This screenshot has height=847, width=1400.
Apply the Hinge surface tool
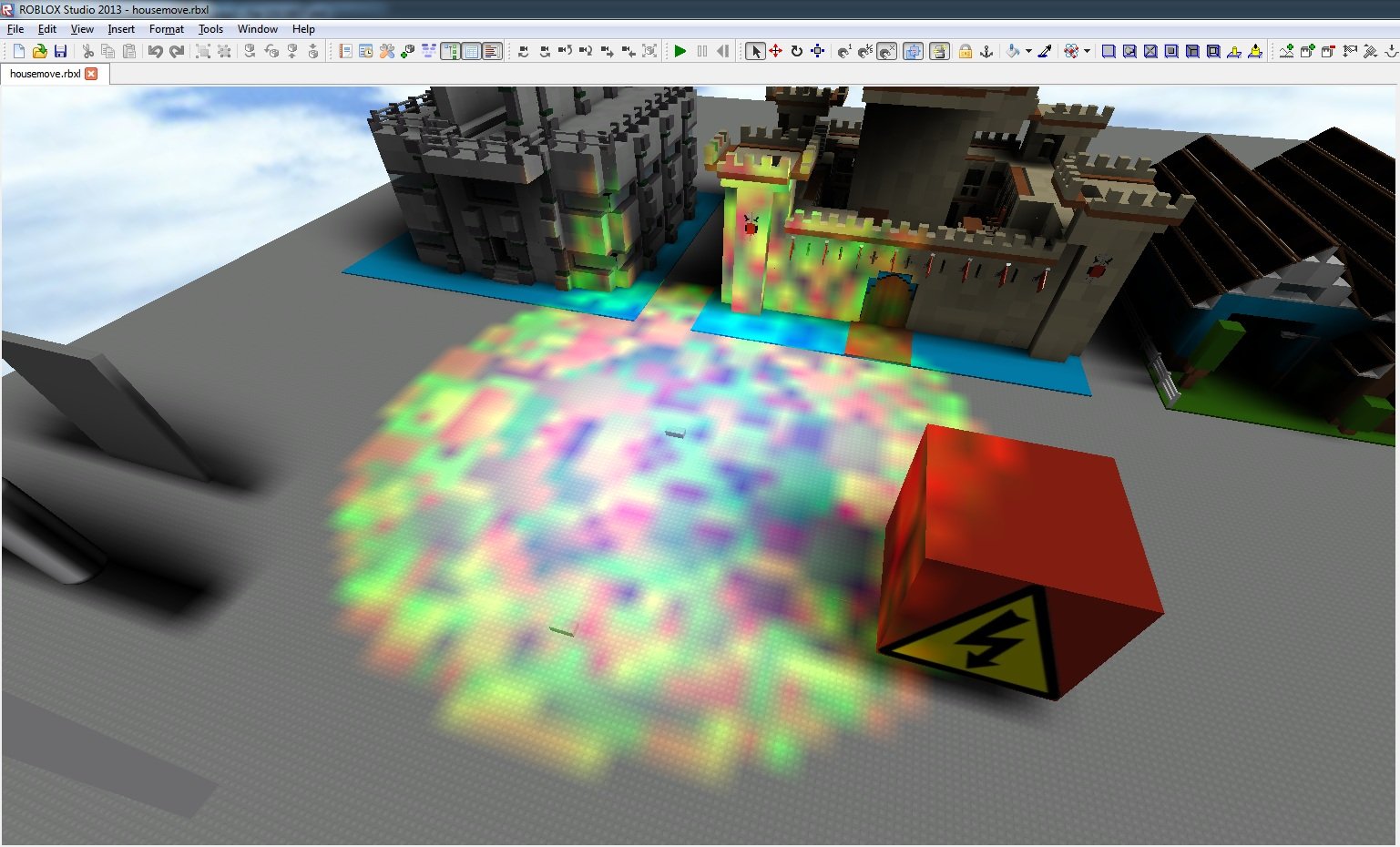(1234, 51)
